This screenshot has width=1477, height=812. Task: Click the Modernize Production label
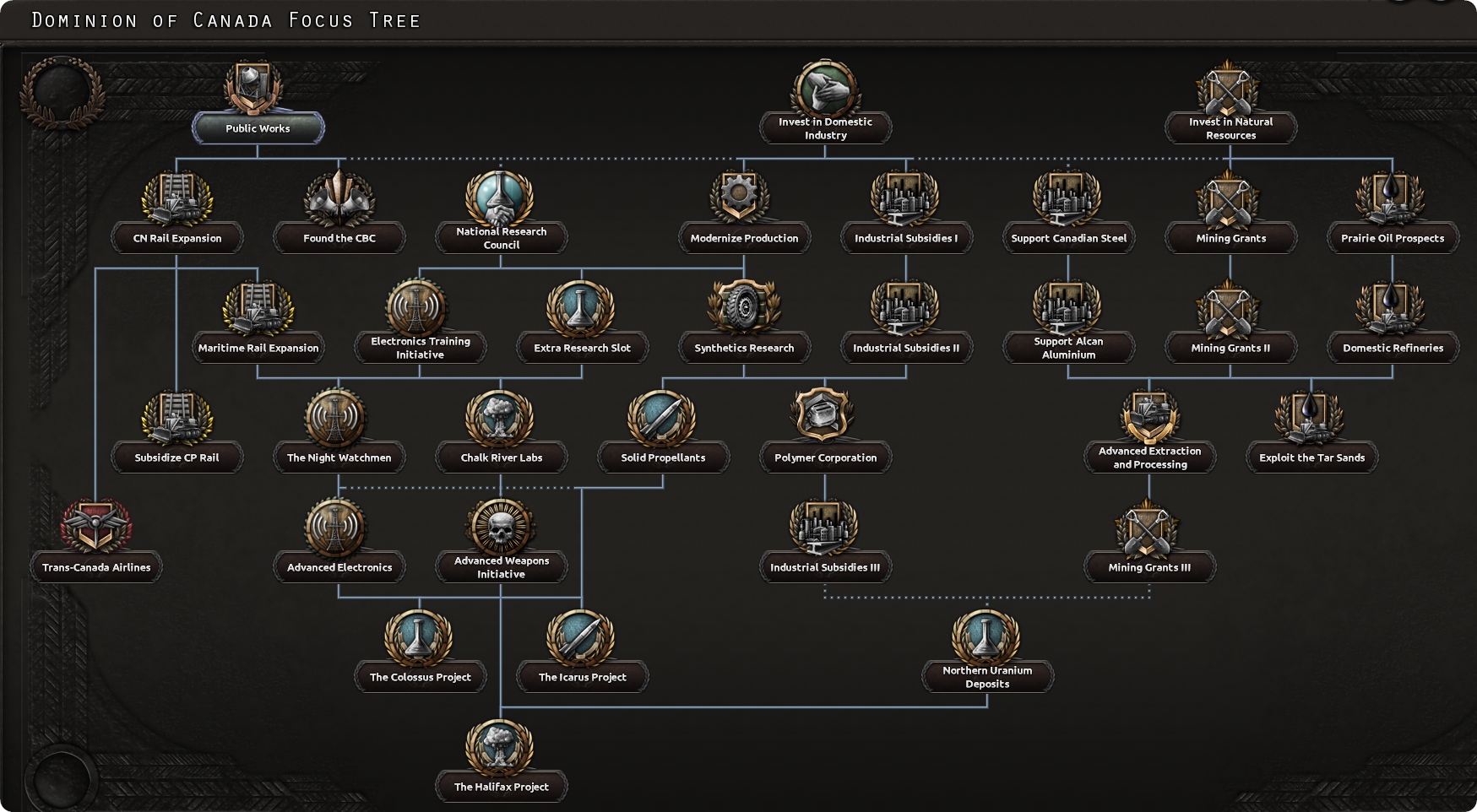pyautogui.click(x=744, y=238)
